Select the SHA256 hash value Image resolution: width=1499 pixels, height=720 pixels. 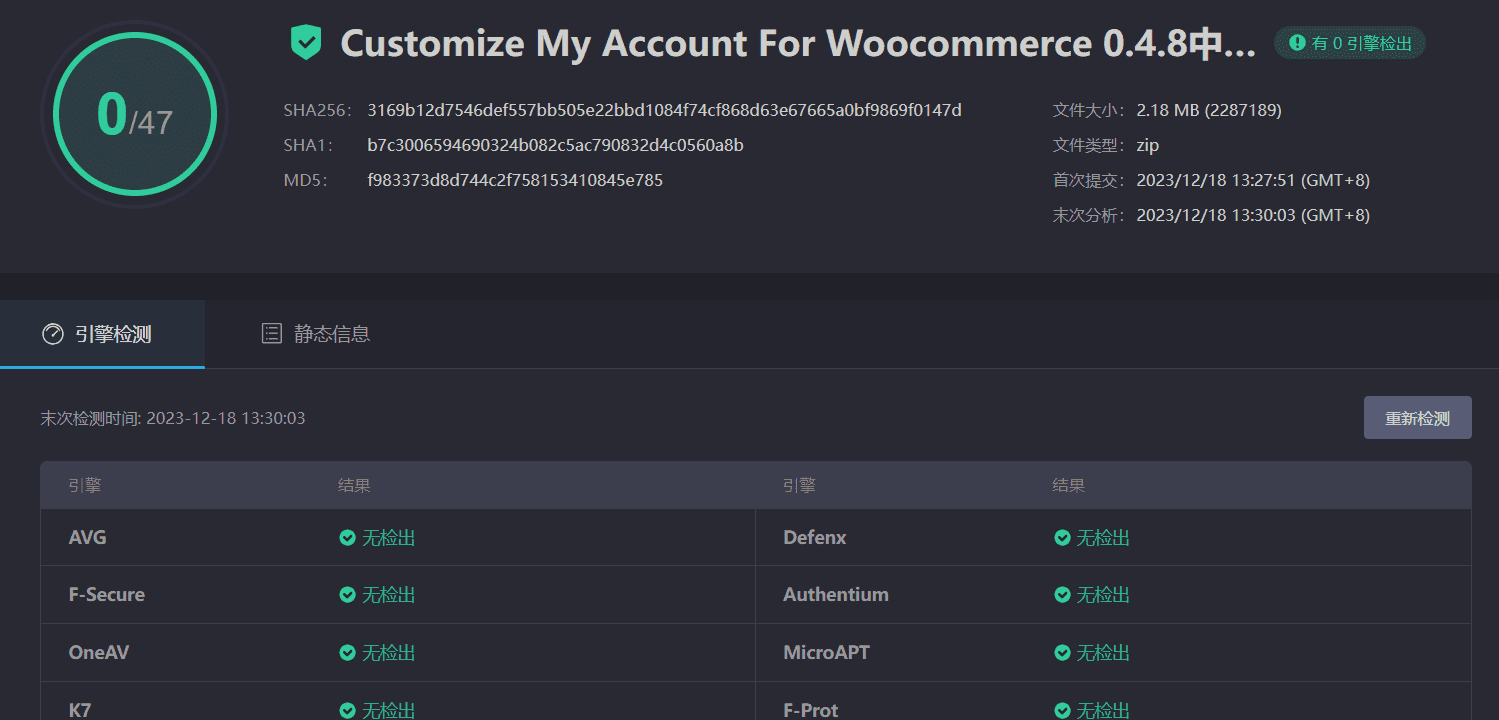pyautogui.click(x=664, y=110)
